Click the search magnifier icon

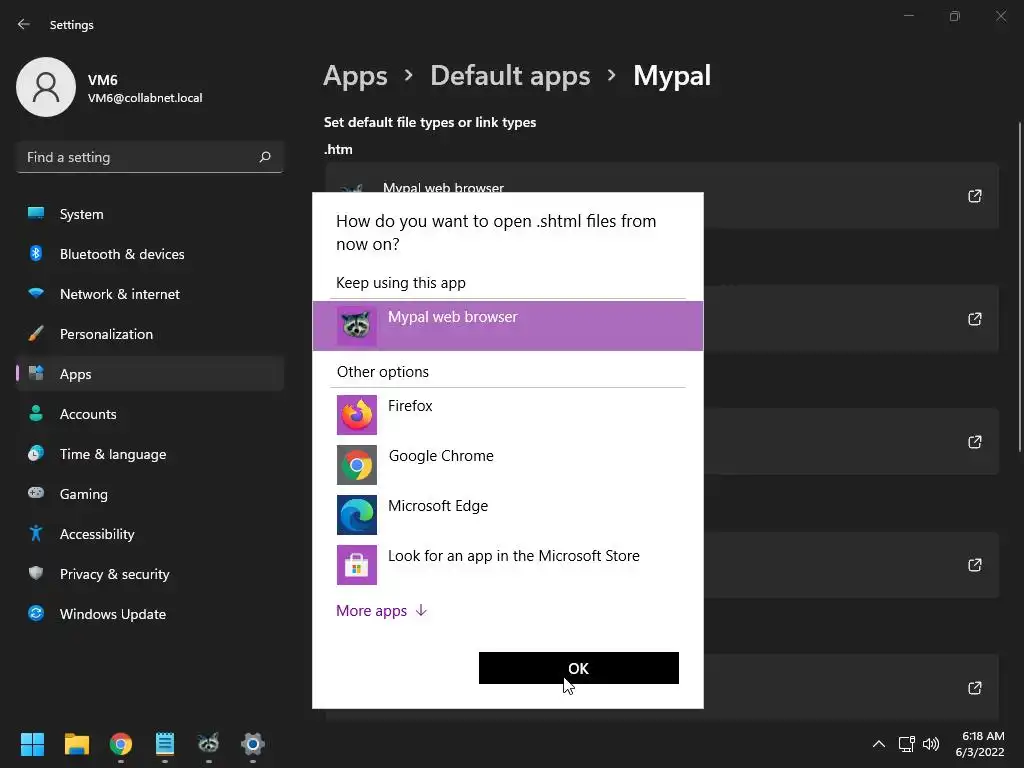(264, 157)
